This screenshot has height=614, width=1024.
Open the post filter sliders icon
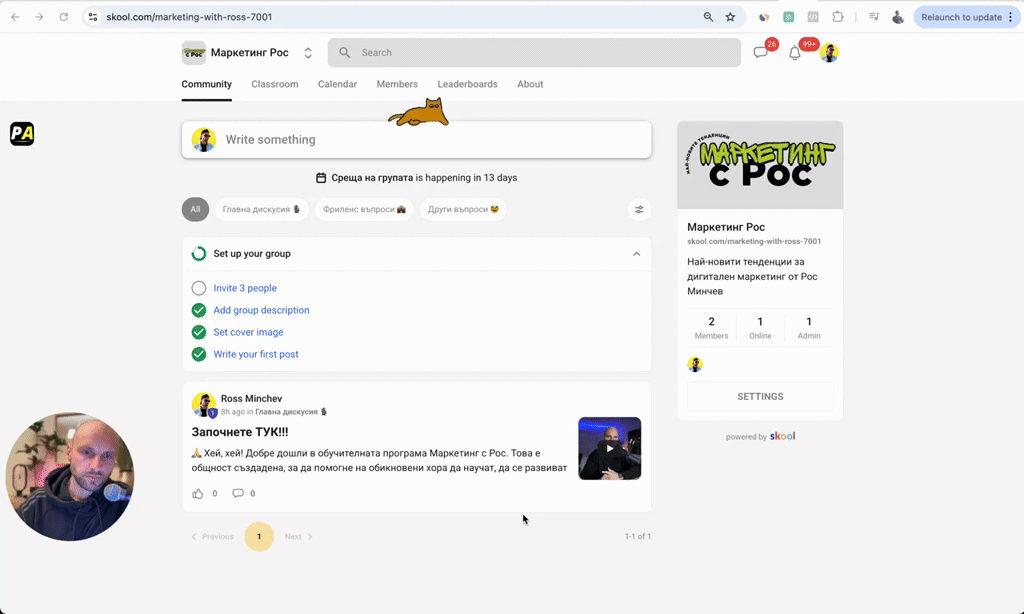(639, 210)
